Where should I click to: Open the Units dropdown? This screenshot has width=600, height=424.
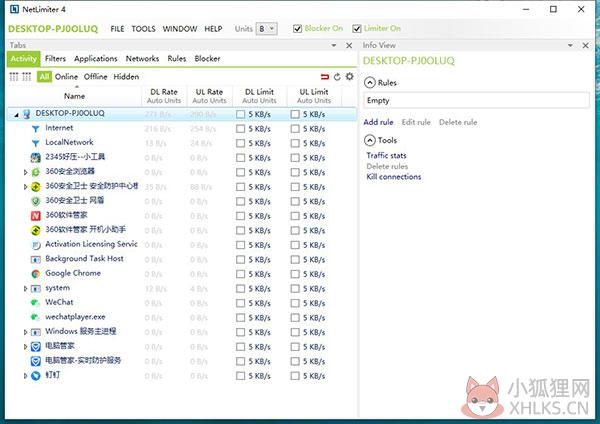(x=266, y=29)
